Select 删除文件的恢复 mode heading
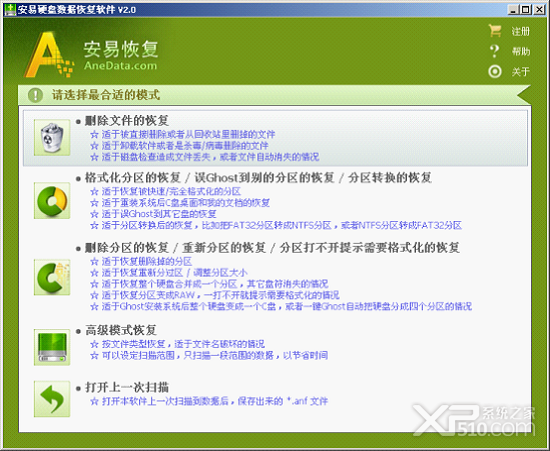The height and width of the screenshot is (451, 550). pyautogui.click(x=127, y=121)
